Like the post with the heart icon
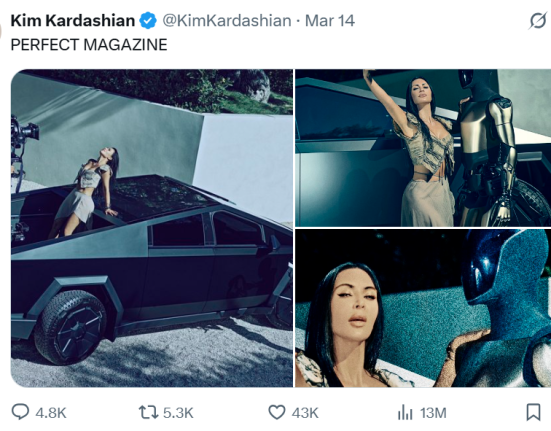551x431 pixels. (x=277, y=412)
